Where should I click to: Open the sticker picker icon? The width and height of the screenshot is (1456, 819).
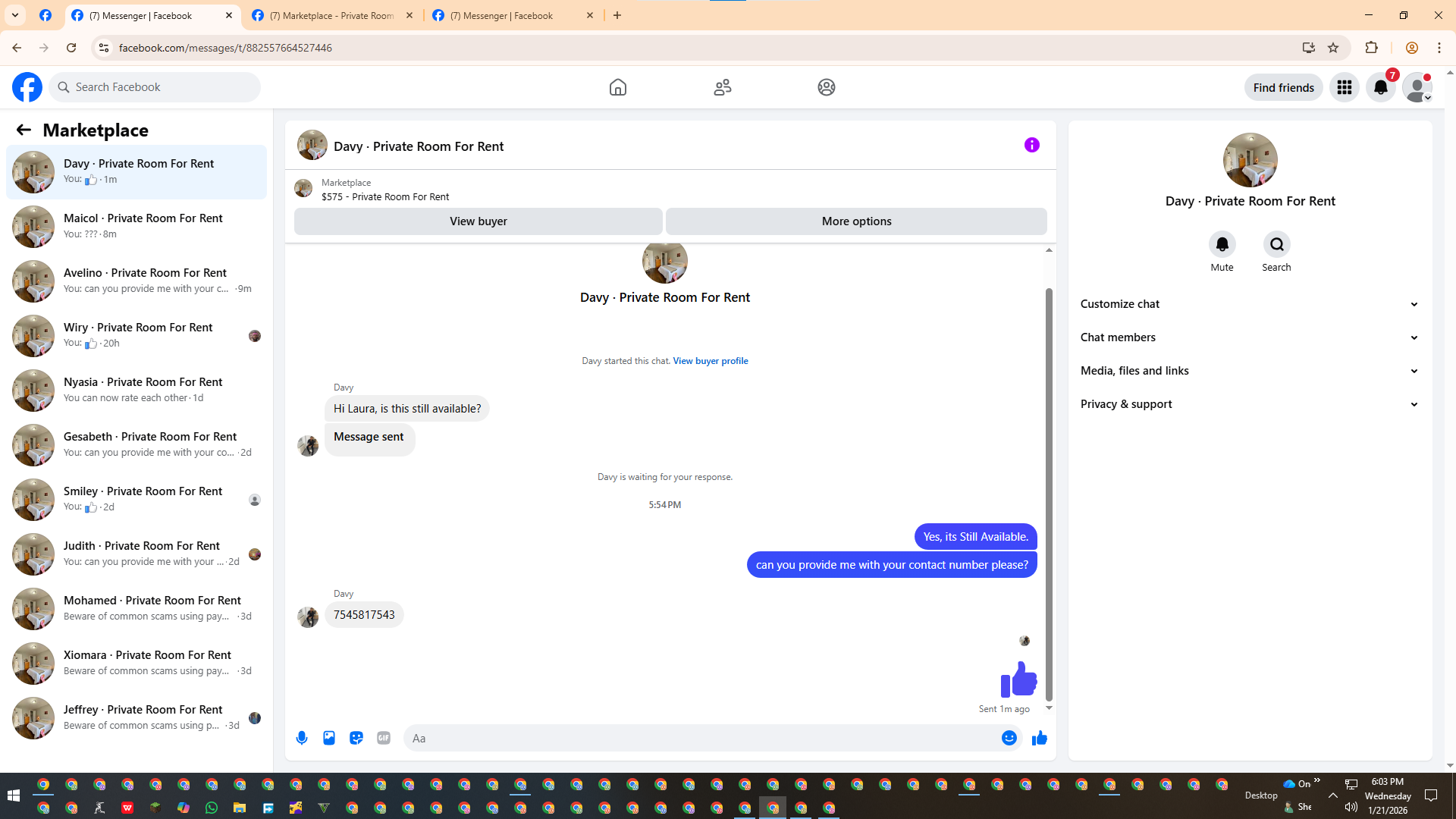[x=356, y=738]
